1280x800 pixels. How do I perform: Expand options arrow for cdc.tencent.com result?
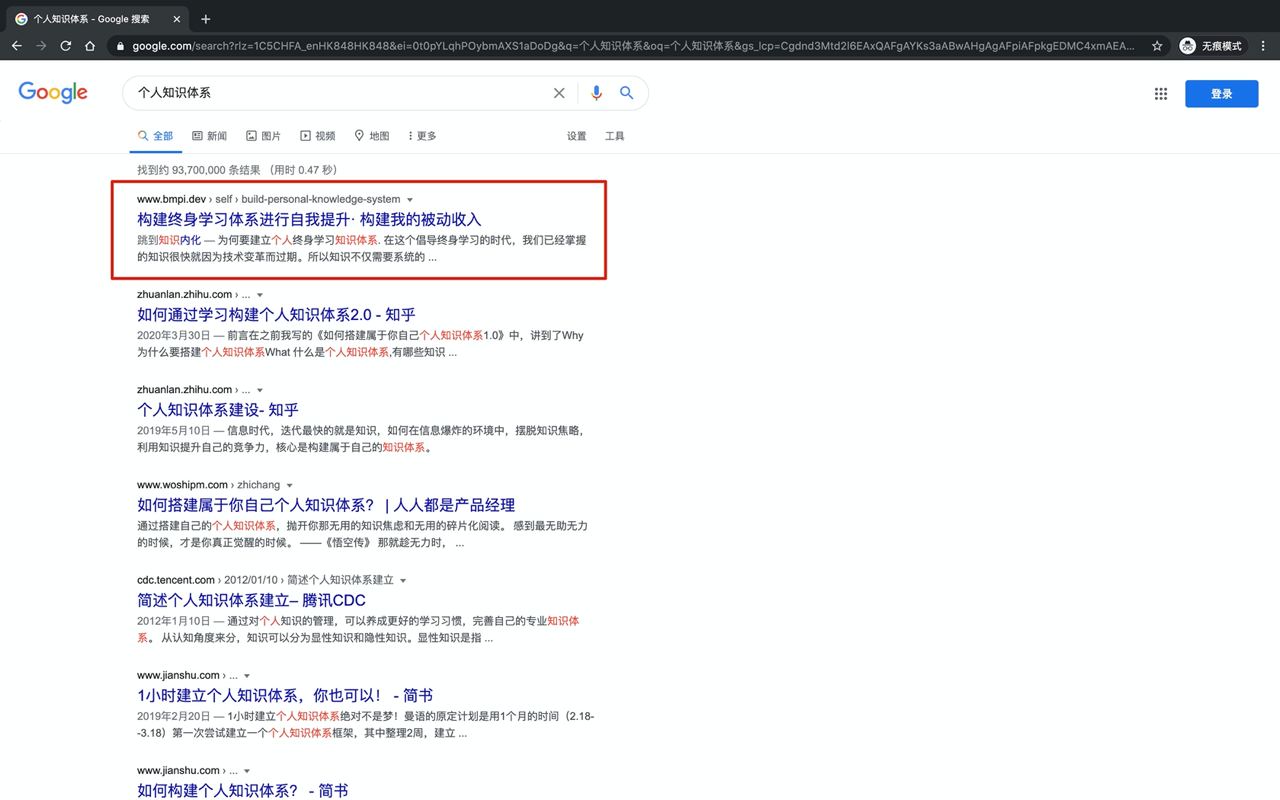(403, 581)
